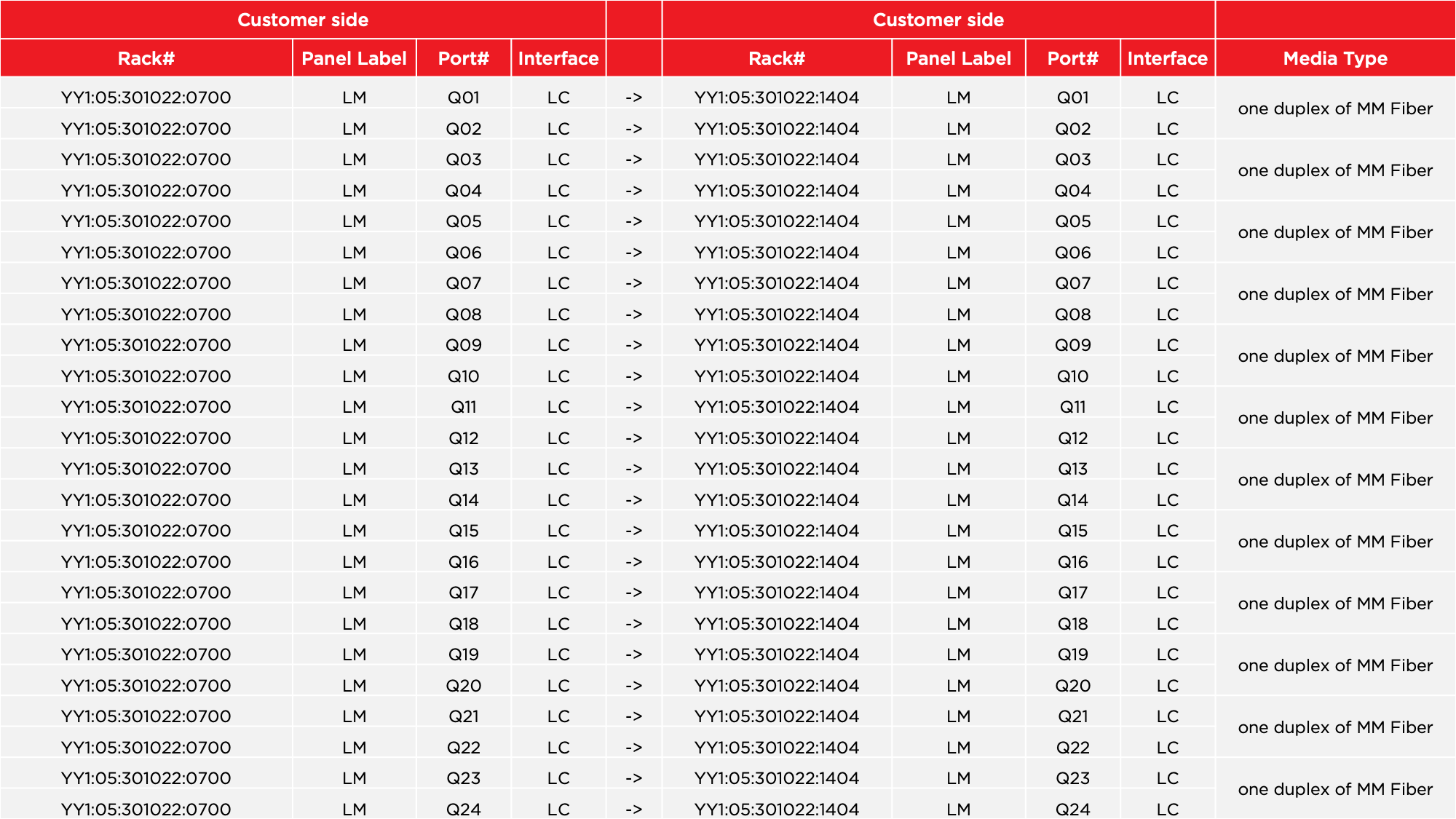Click the Port# header on the 1404 side

(1073, 58)
